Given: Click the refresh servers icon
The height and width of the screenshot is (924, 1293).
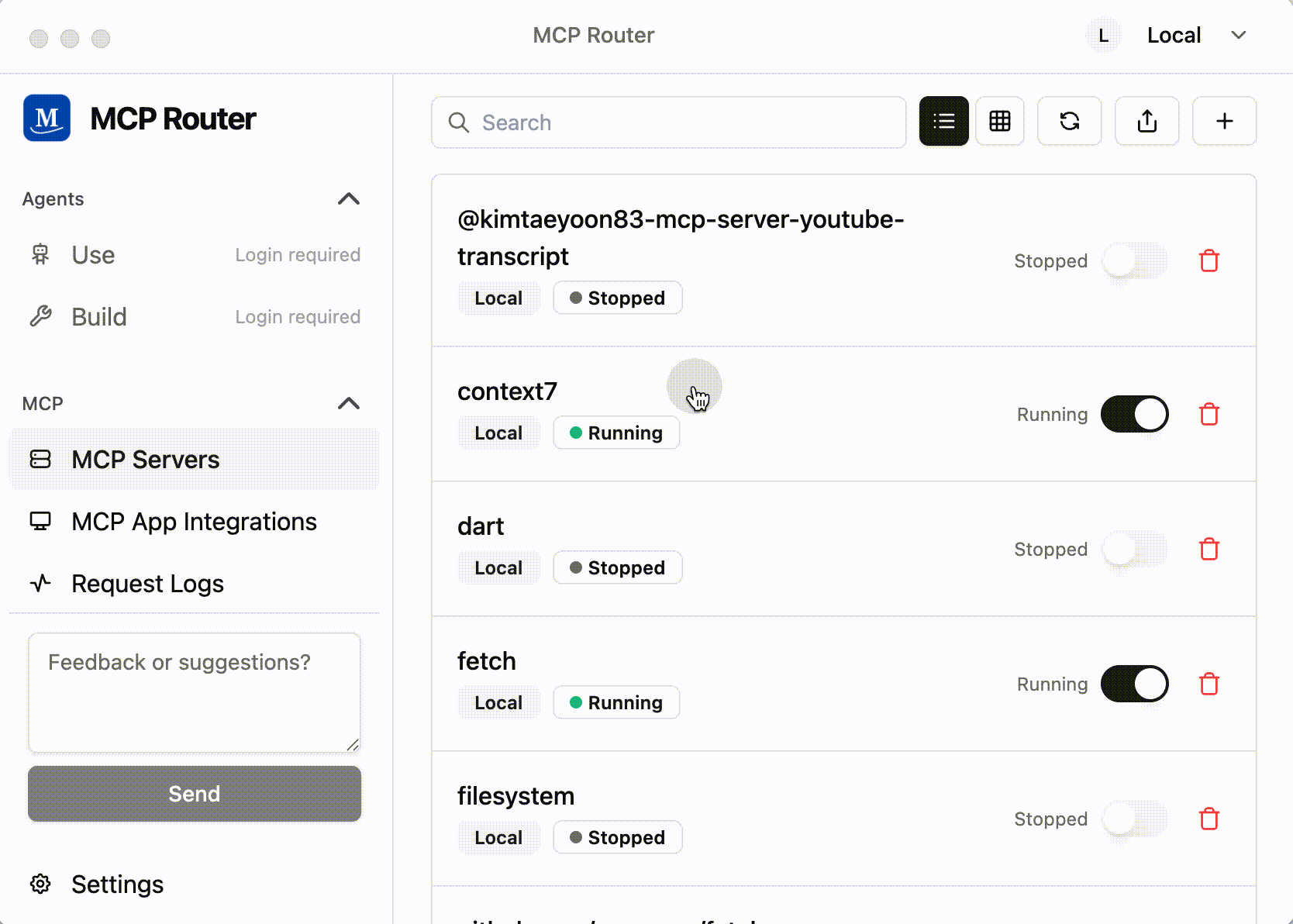Looking at the screenshot, I should point(1069,122).
